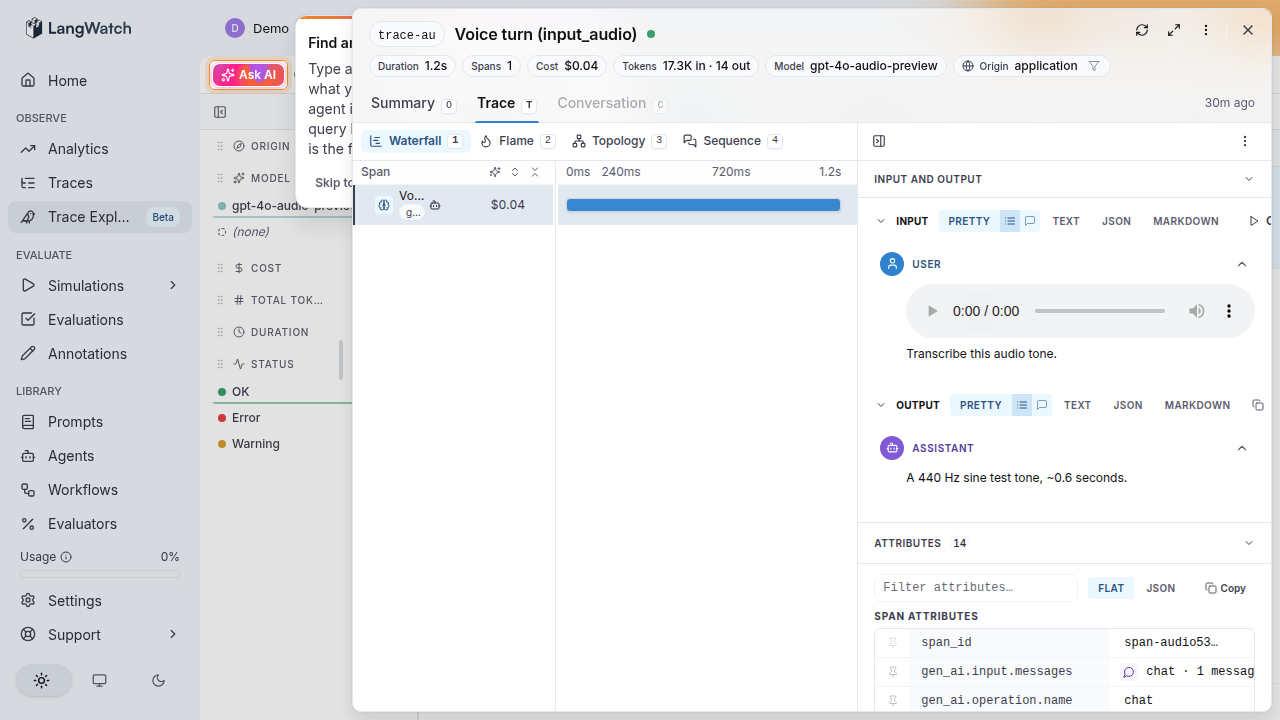Expand the Simulations sidebar submenu

click(x=173, y=286)
